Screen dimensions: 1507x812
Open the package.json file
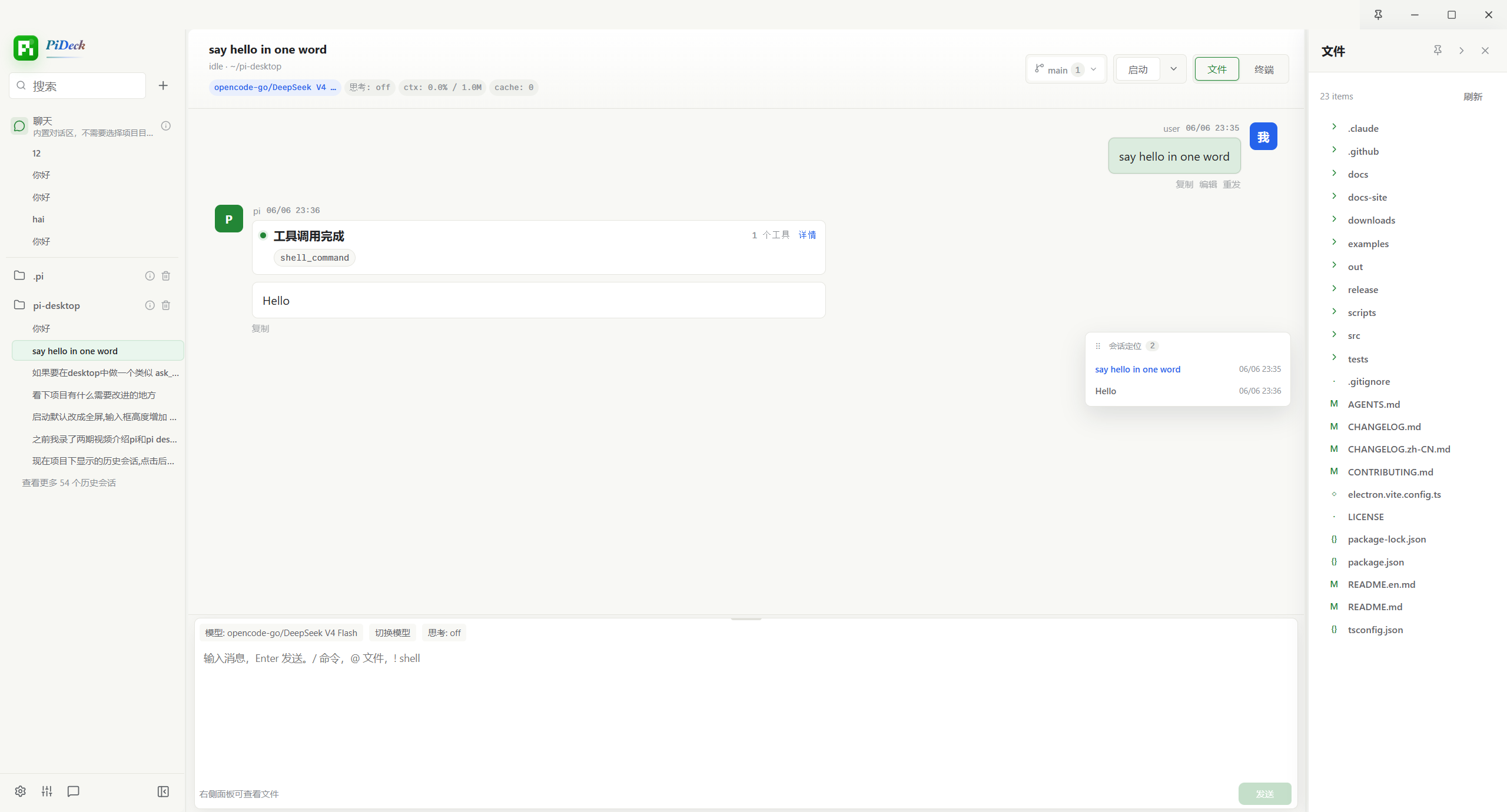pos(1376,562)
